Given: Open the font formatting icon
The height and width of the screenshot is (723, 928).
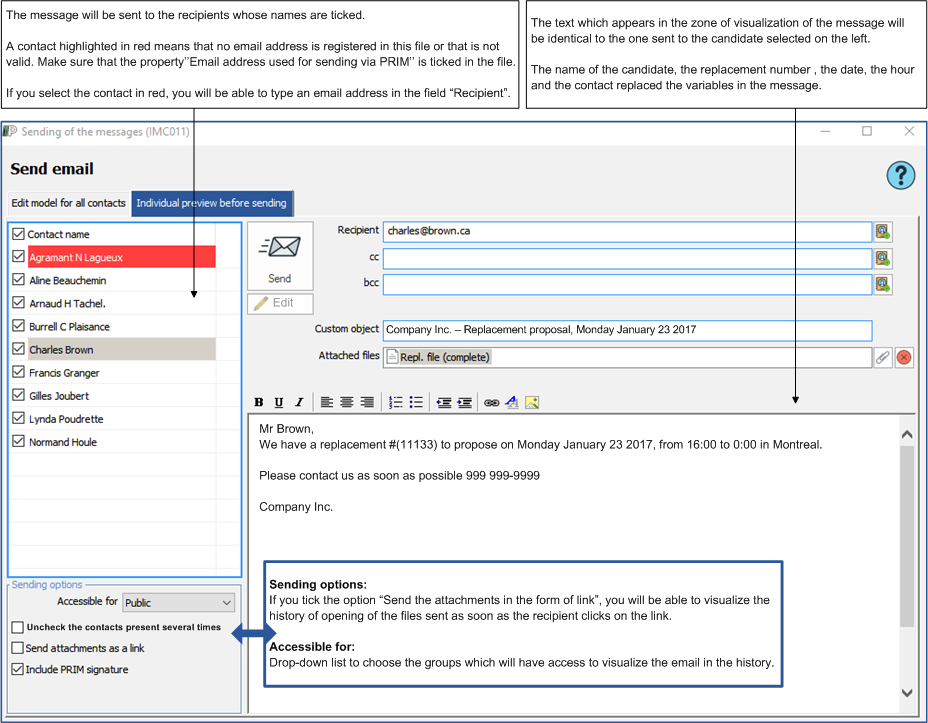Looking at the screenshot, I should coord(512,402).
